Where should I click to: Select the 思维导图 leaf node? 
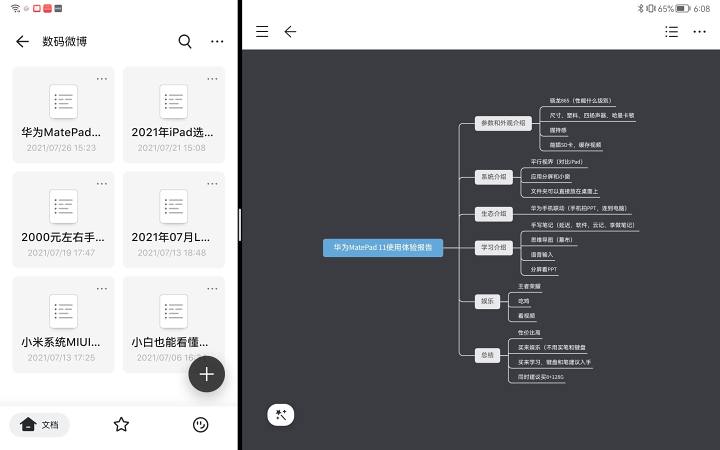(551, 240)
